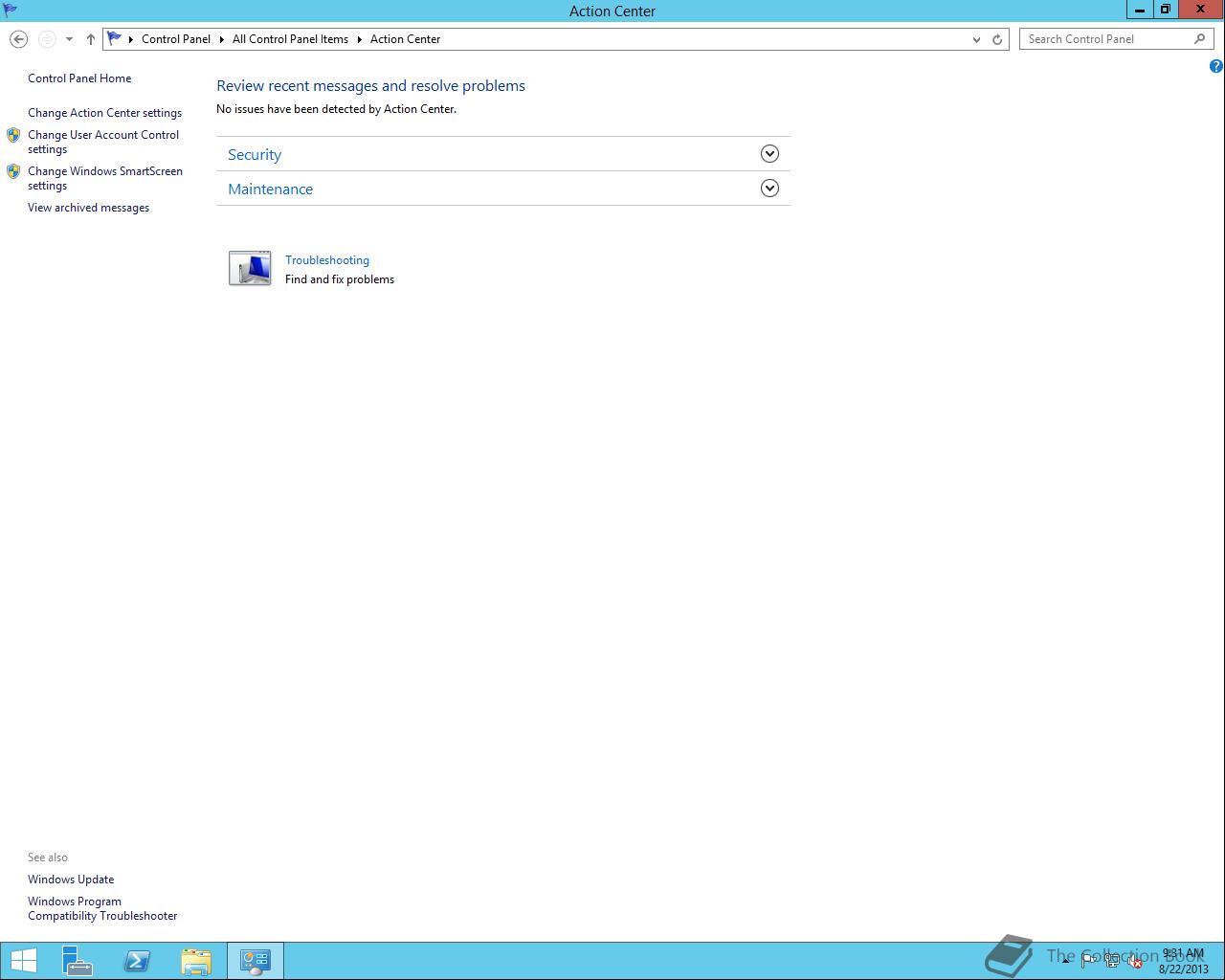Expand the arrow after Control Panel breadcrumb
Screen dimensions: 1225x980
tap(222, 39)
